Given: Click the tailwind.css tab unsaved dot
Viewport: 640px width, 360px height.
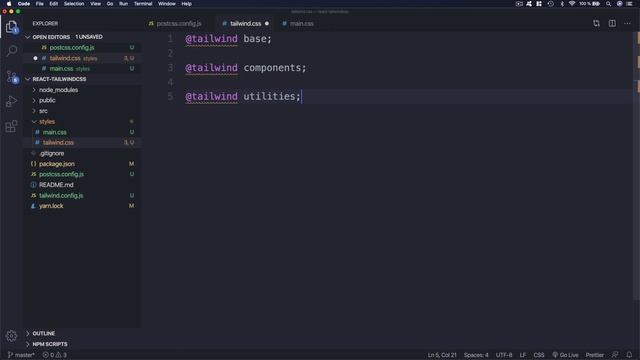Looking at the screenshot, I should [x=267, y=24].
